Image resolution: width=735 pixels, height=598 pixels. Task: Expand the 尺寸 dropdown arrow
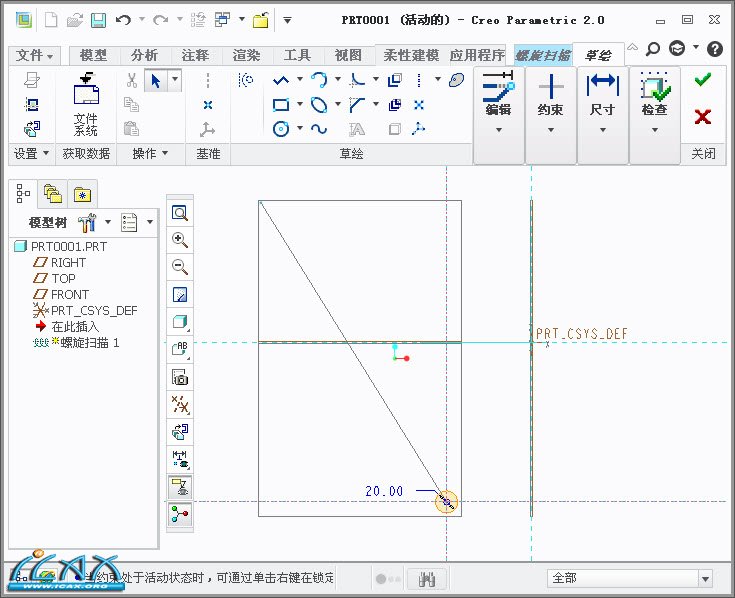tap(603, 130)
